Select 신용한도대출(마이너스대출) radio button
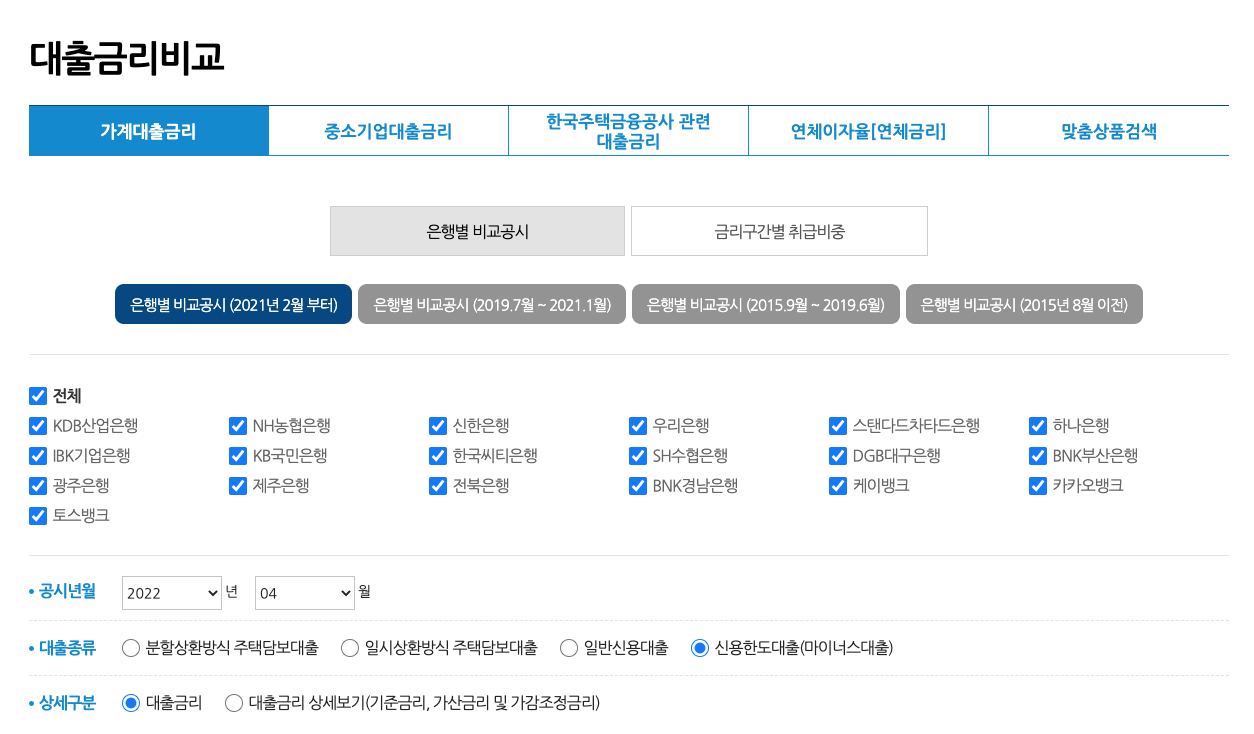Image resolution: width=1254 pixels, height=734 pixels. click(700, 648)
